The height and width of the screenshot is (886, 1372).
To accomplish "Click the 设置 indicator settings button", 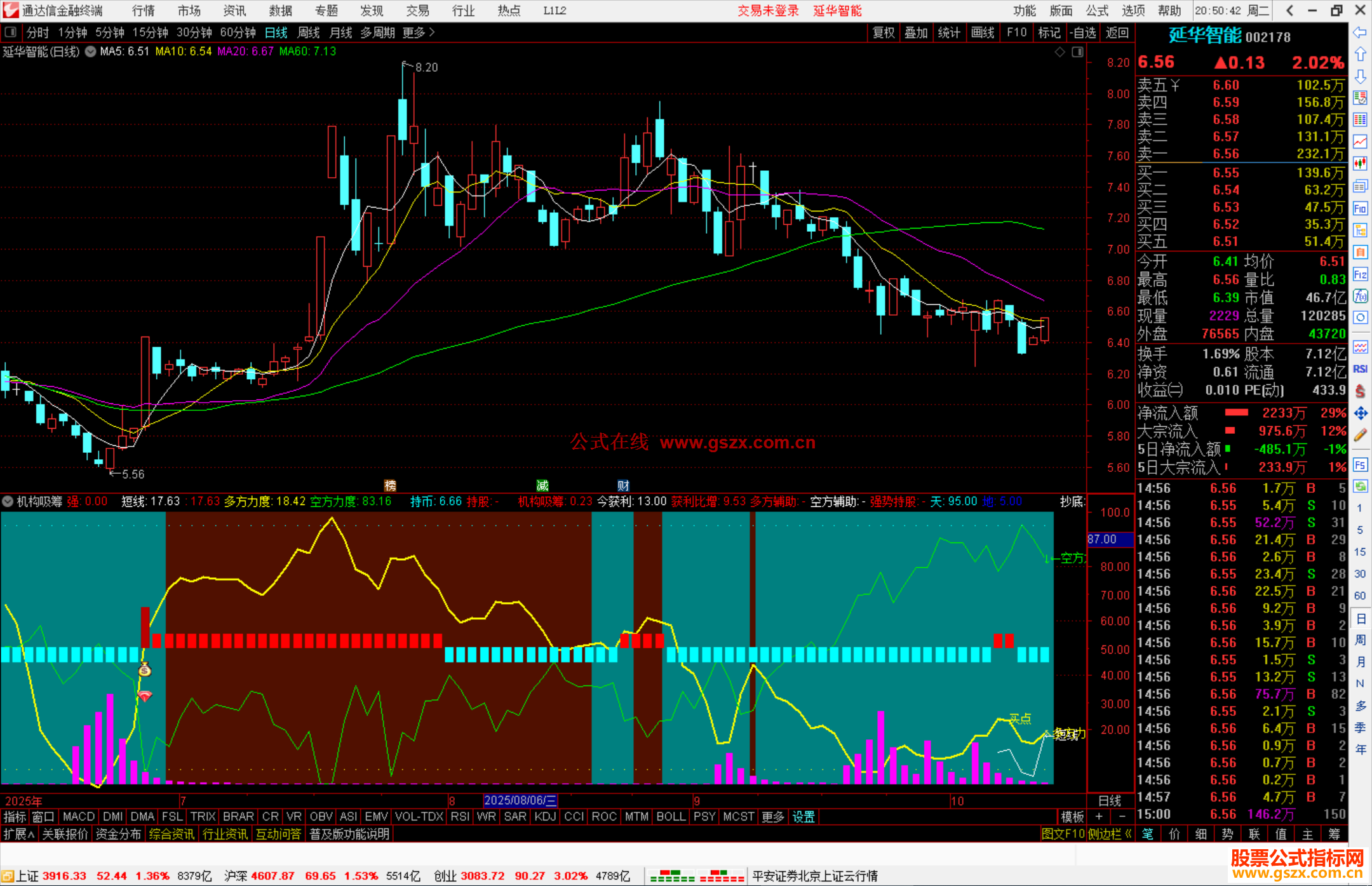I will [804, 817].
